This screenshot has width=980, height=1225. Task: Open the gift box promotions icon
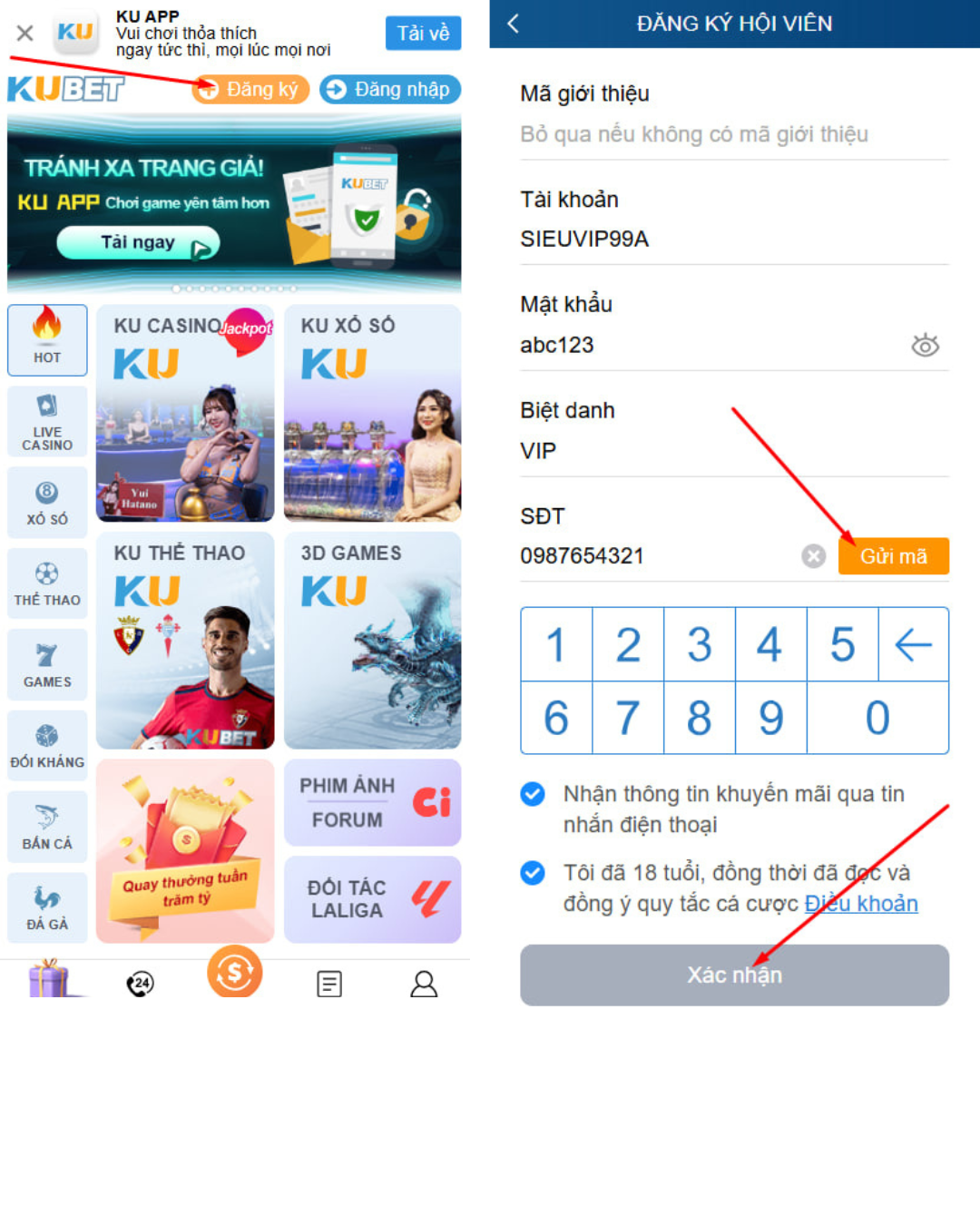pos(50,980)
